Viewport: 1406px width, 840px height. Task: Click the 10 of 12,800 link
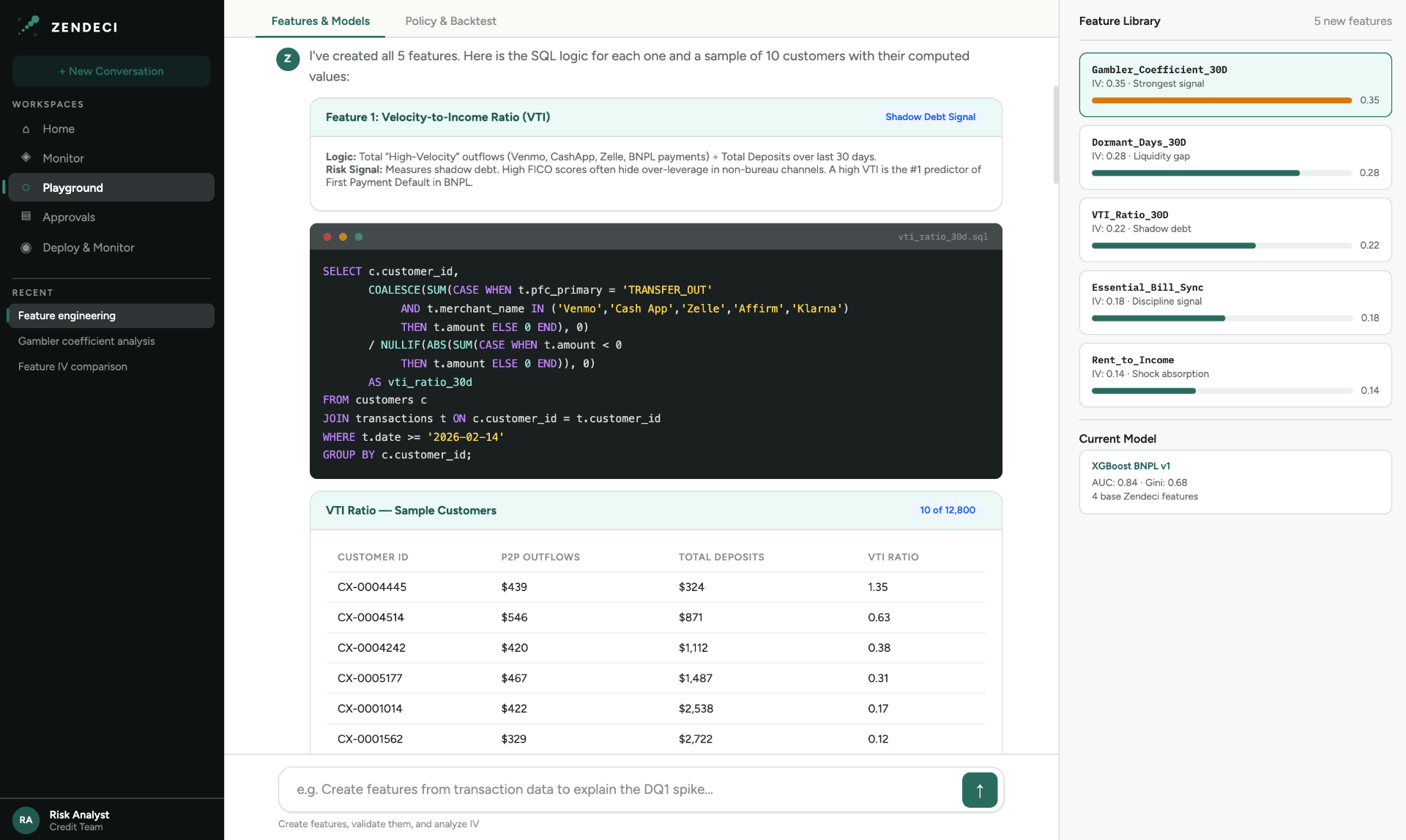(x=948, y=510)
